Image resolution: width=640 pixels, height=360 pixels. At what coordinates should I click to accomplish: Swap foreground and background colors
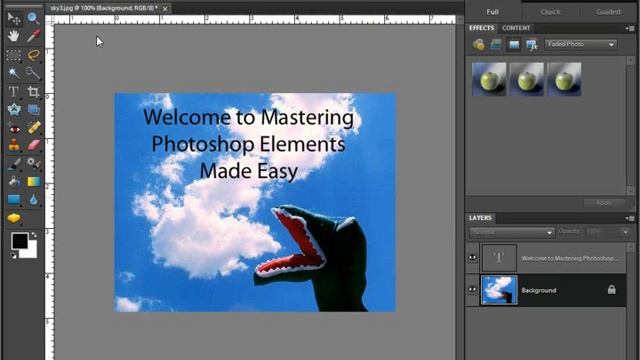pos(34,236)
